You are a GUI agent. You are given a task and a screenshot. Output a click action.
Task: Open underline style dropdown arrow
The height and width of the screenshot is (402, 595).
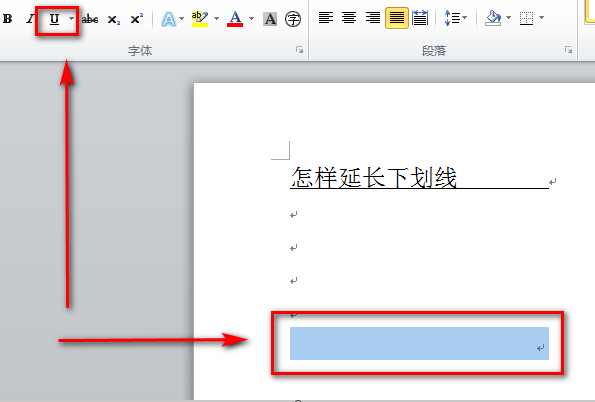[x=71, y=18]
